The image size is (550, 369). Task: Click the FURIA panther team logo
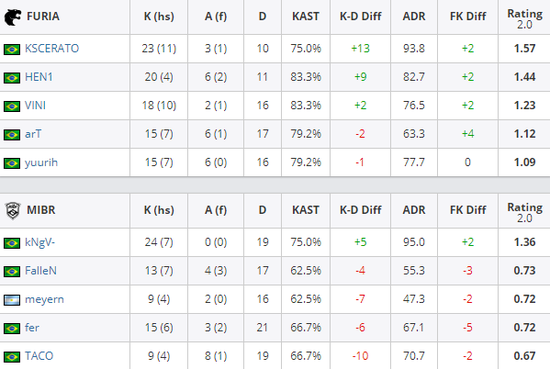coord(13,17)
